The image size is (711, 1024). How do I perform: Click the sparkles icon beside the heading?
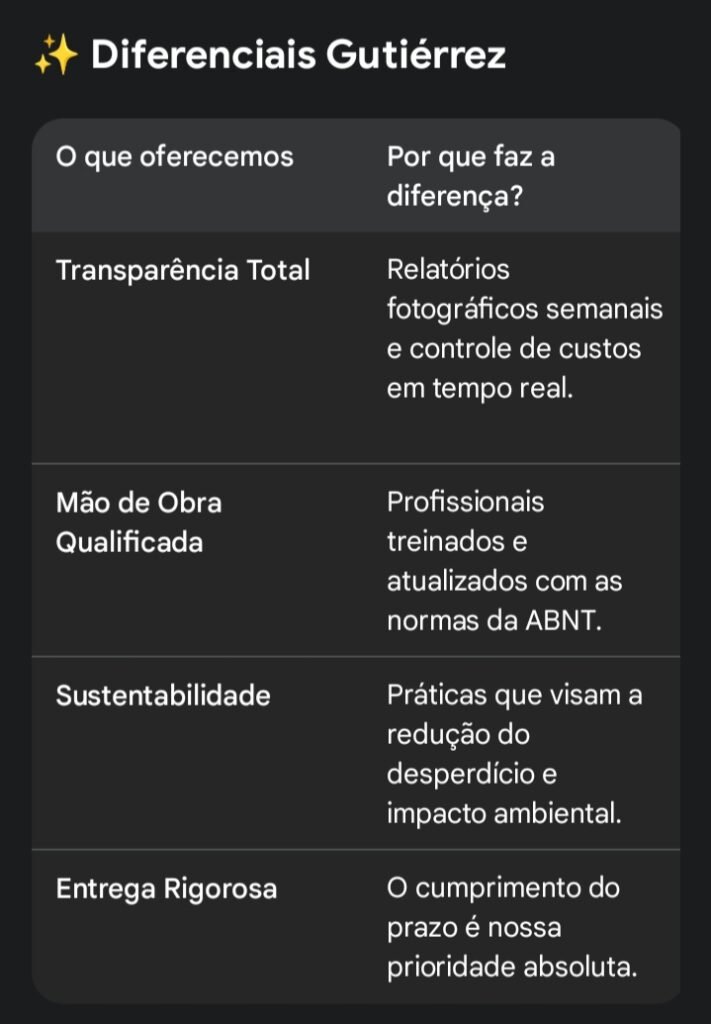pos(55,57)
